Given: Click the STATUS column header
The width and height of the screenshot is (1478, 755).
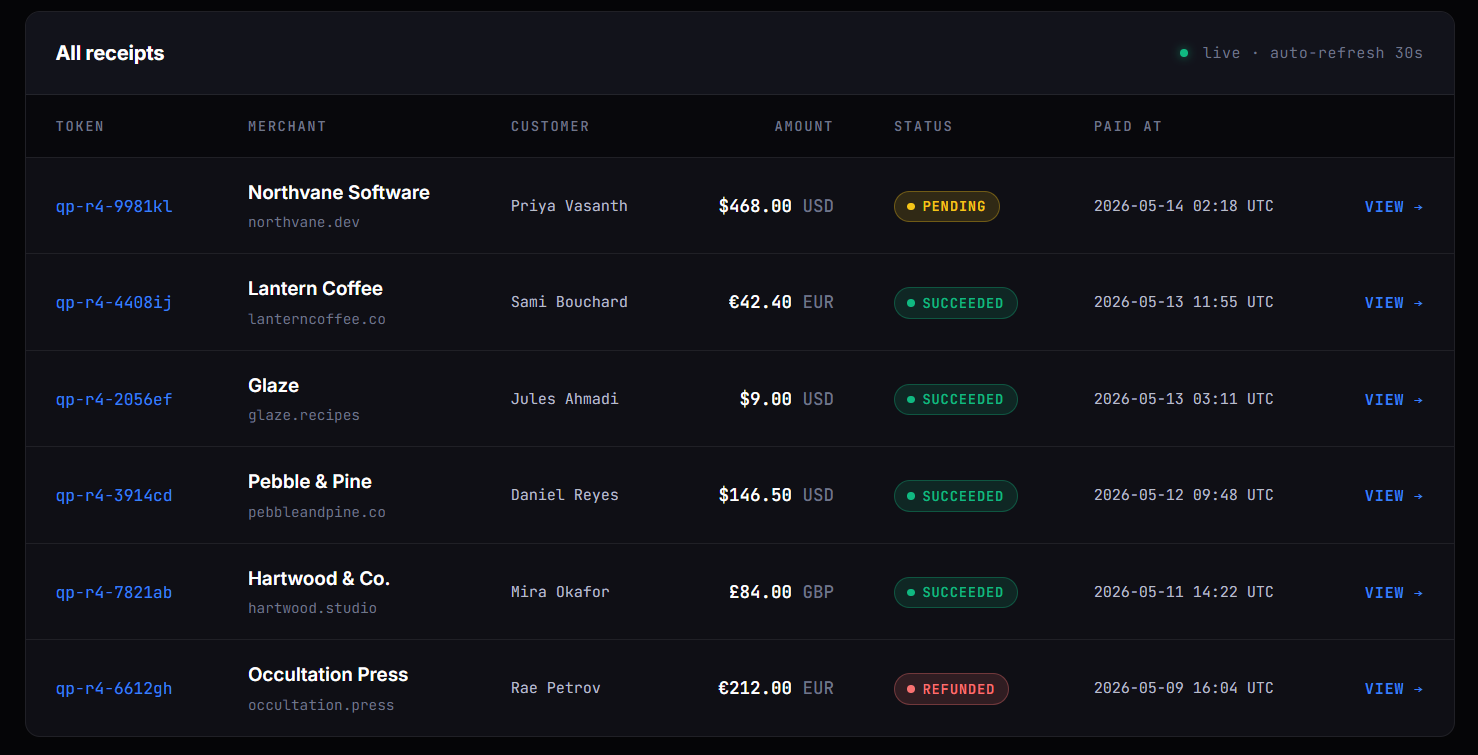Looking at the screenshot, I should click(x=923, y=126).
